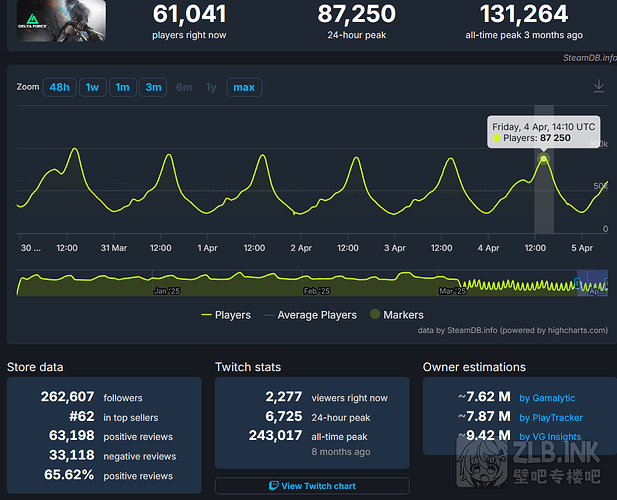
Task: Click the 2 Apr x-axis label
Action: pyautogui.click(x=301, y=248)
